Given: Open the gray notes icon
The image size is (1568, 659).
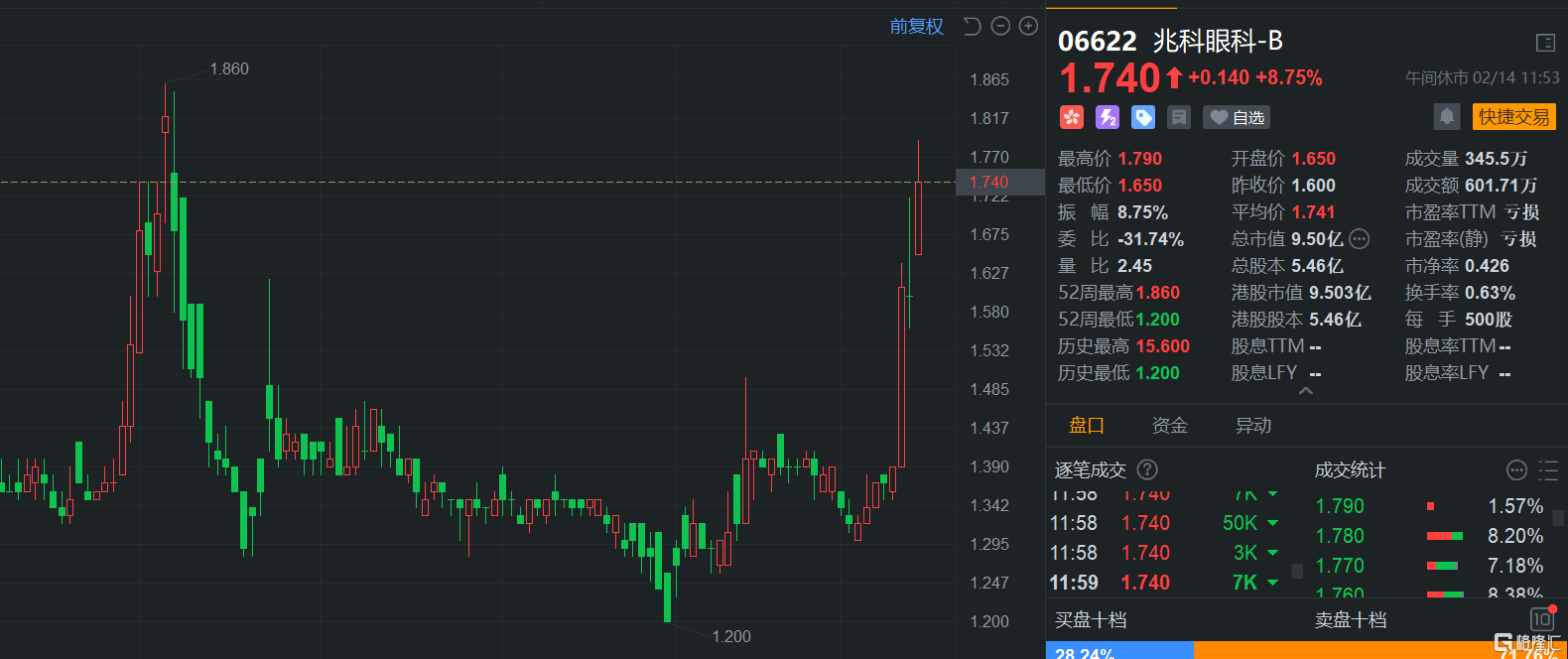Looking at the screenshot, I should pyautogui.click(x=1179, y=117).
